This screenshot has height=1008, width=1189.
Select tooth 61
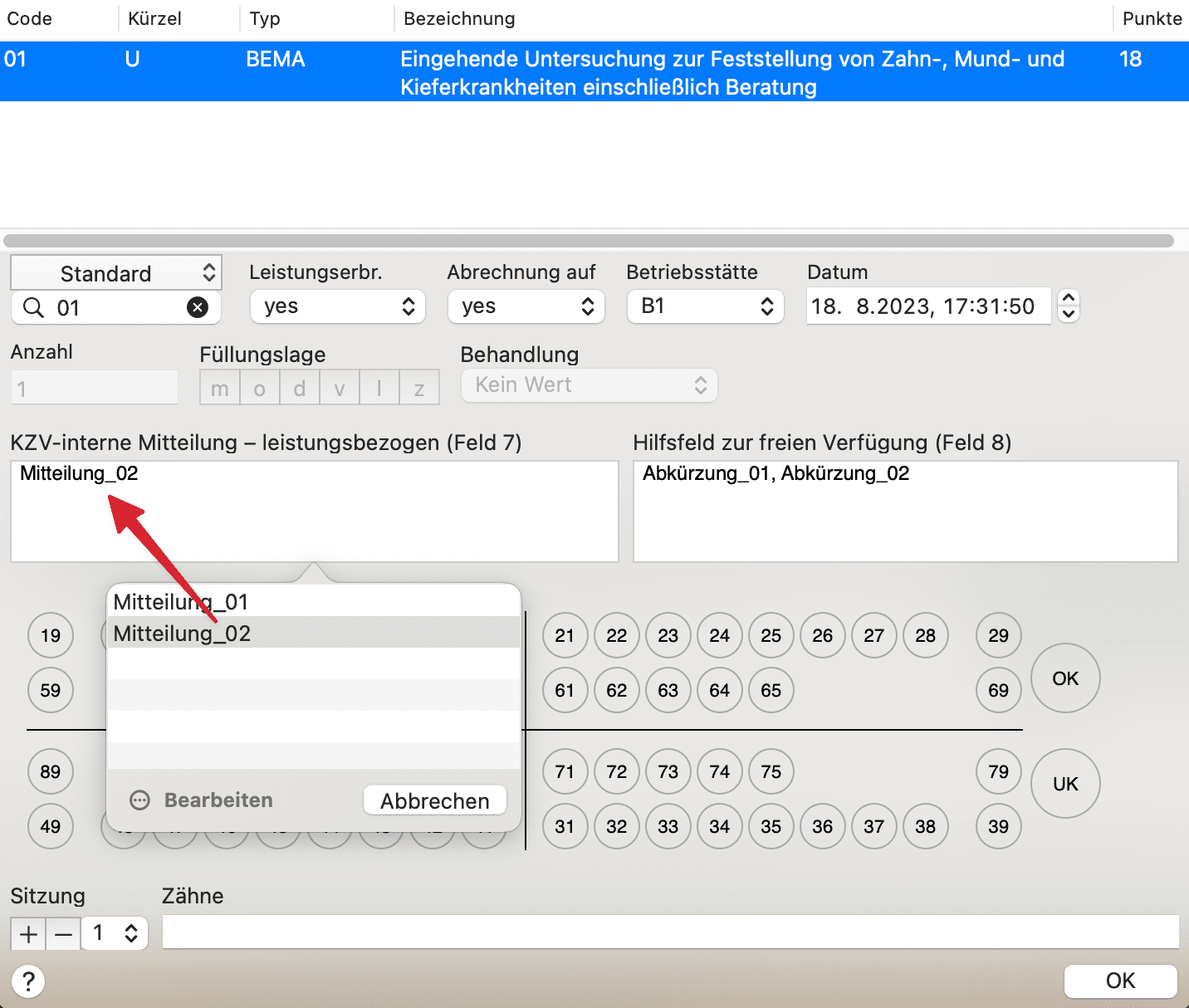565,691
